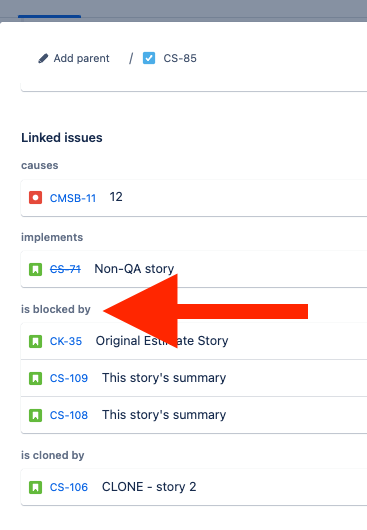Viewport: 367px width, 530px height.
Task: Open the CS-109 issue link
Action: tap(69, 378)
